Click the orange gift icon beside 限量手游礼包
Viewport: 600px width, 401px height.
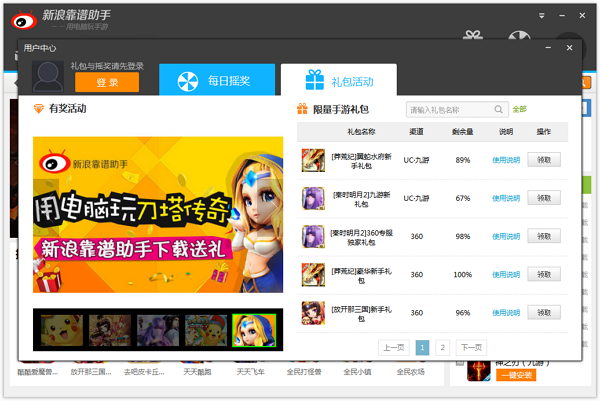point(302,109)
